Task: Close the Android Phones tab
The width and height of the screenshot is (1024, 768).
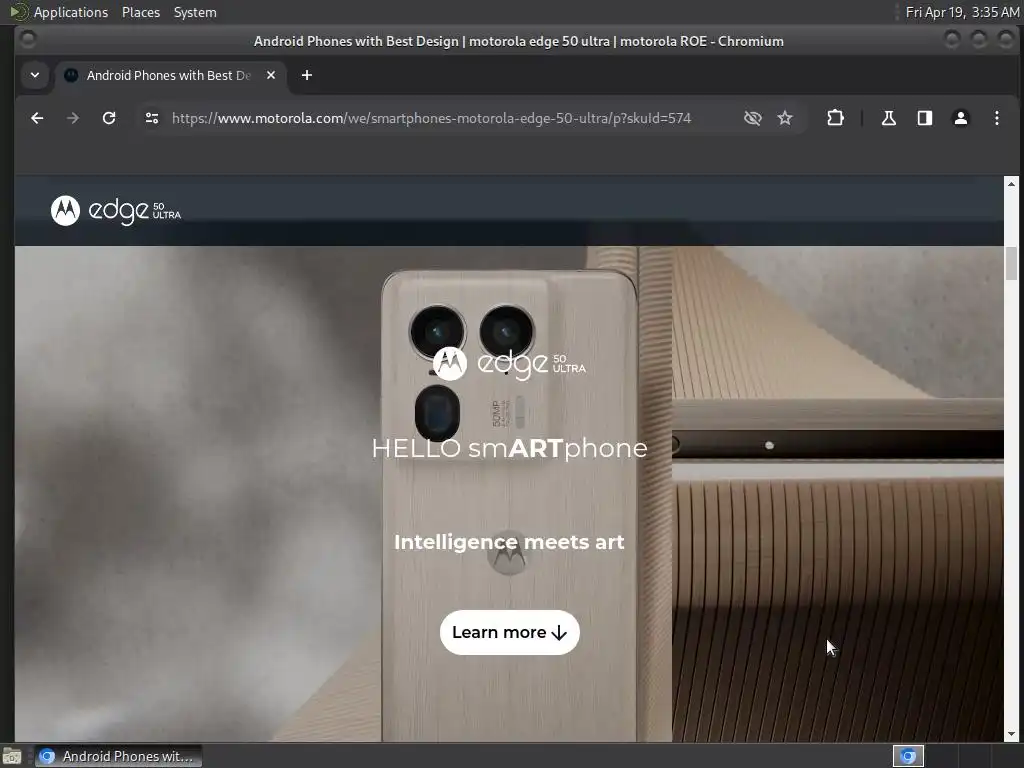Action: (x=271, y=75)
